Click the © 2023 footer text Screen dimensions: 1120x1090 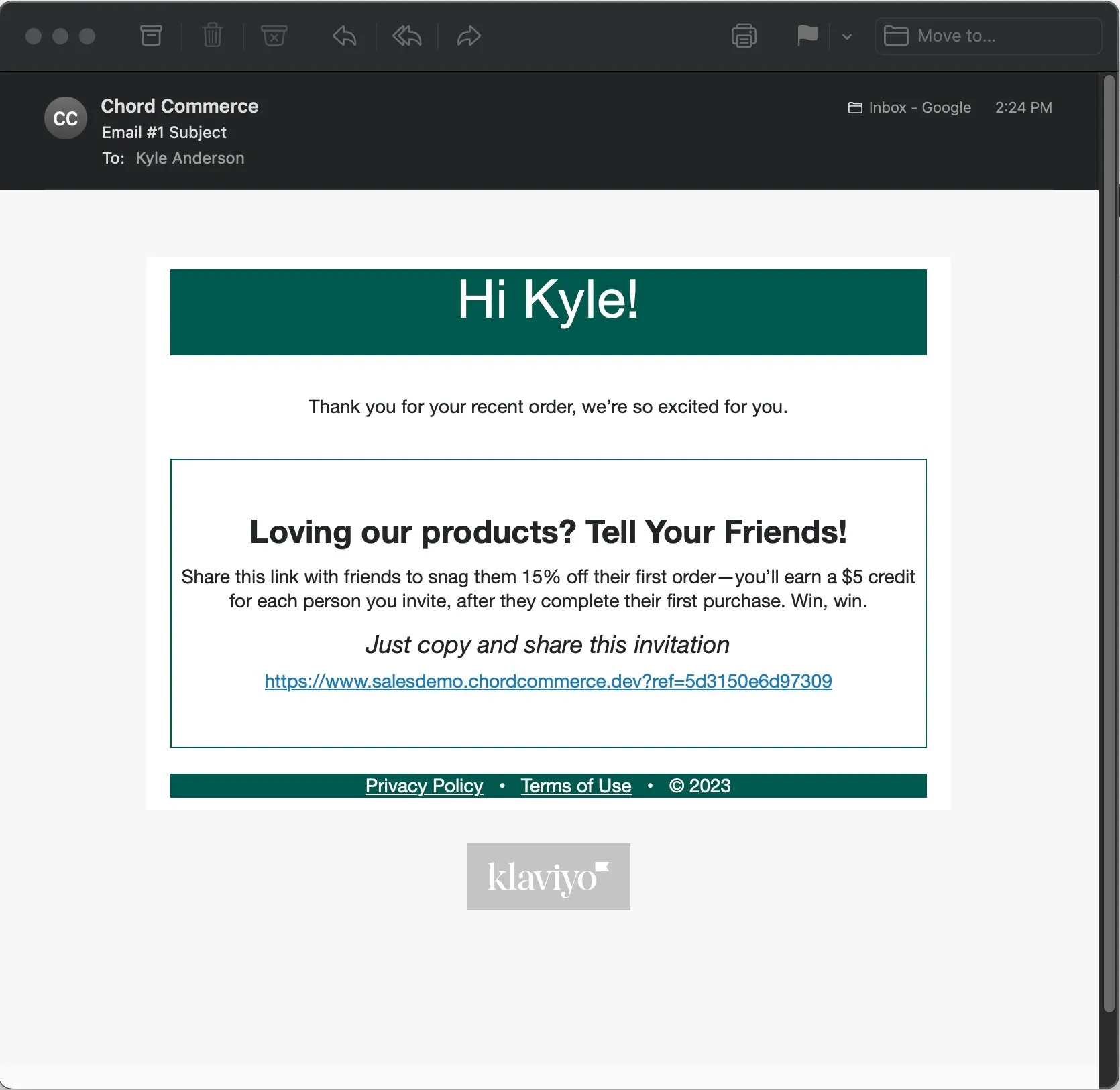click(699, 786)
